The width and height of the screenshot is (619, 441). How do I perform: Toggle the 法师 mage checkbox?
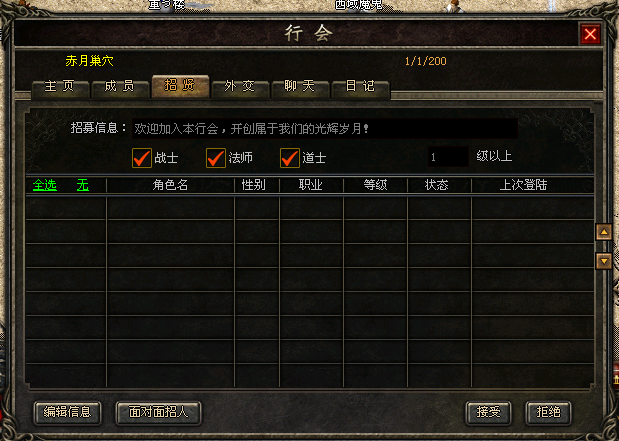pyautogui.click(x=216, y=158)
